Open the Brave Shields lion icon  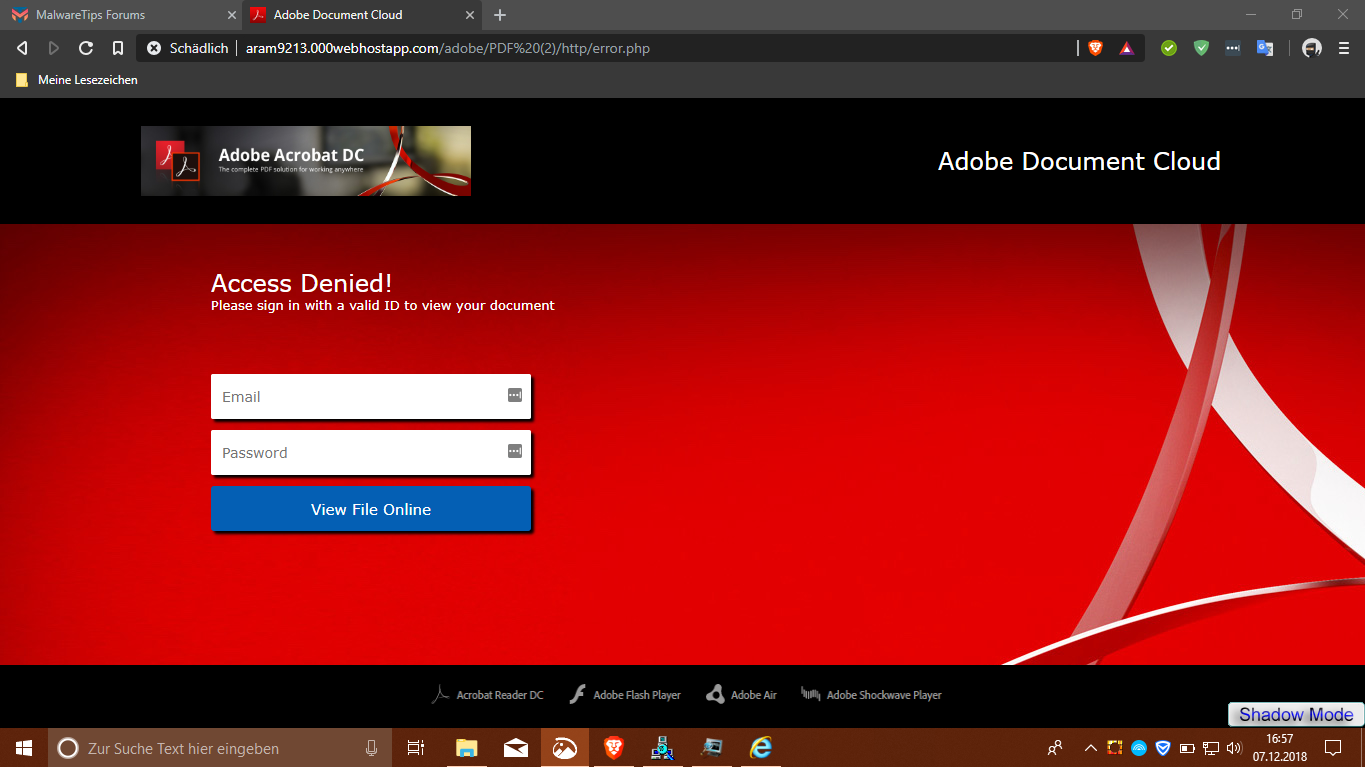pos(1095,48)
